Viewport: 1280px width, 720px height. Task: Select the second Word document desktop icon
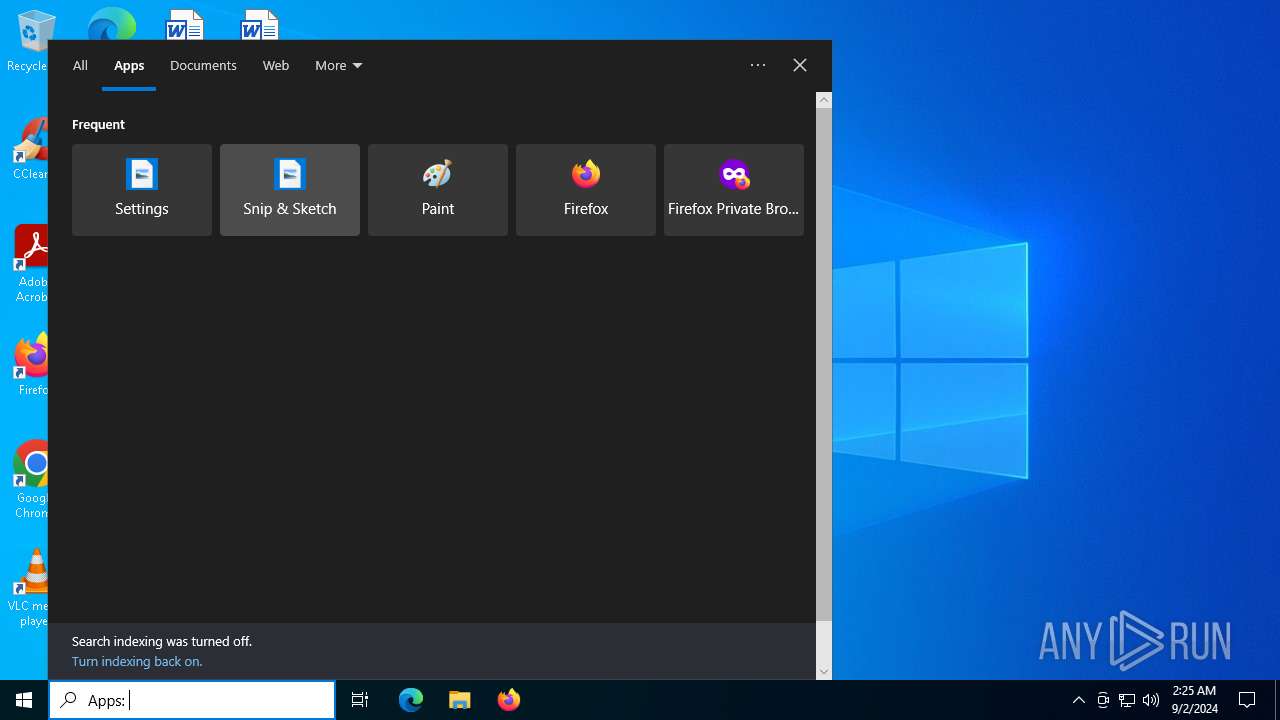(260, 24)
